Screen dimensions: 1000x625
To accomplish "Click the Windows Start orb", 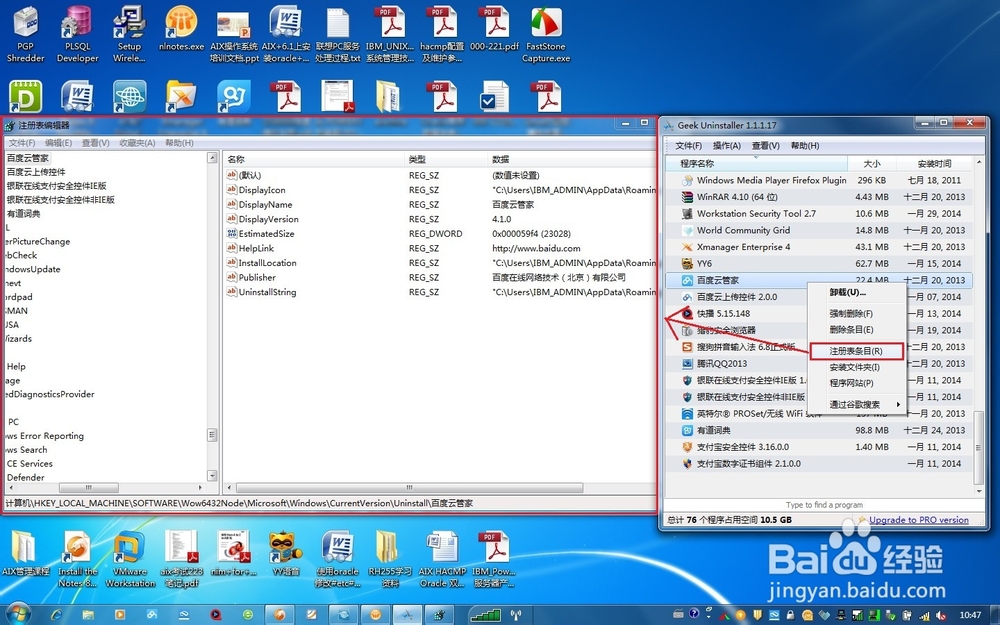I will [x=18, y=614].
